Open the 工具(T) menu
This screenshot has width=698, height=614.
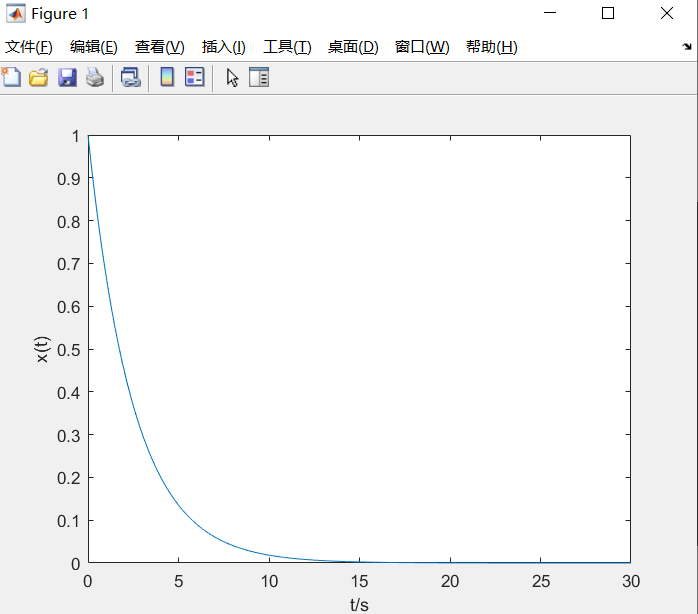point(287,47)
